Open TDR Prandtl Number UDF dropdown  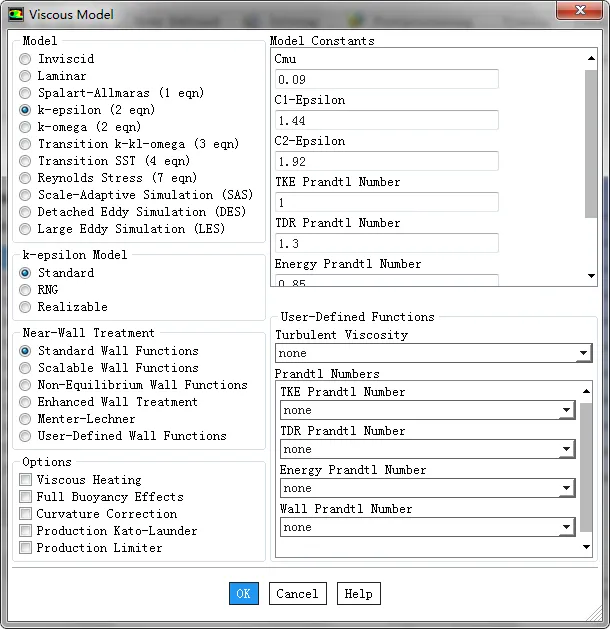[x=428, y=449]
